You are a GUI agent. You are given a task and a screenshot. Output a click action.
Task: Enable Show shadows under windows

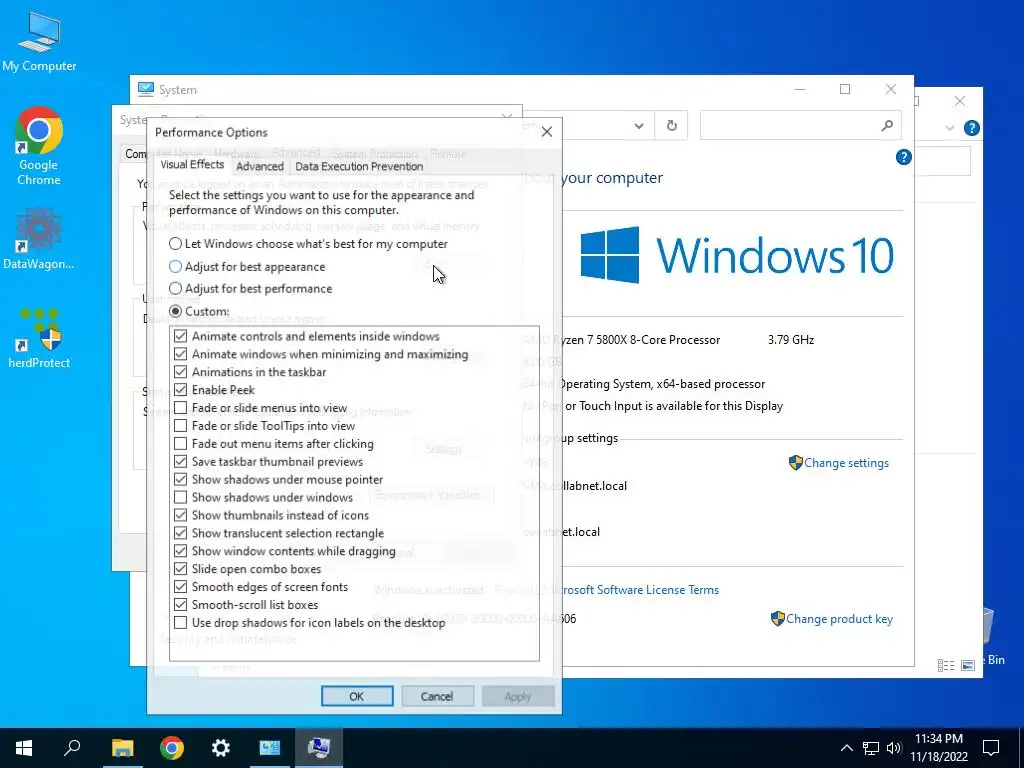pyautogui.click(x=181, y=497)
